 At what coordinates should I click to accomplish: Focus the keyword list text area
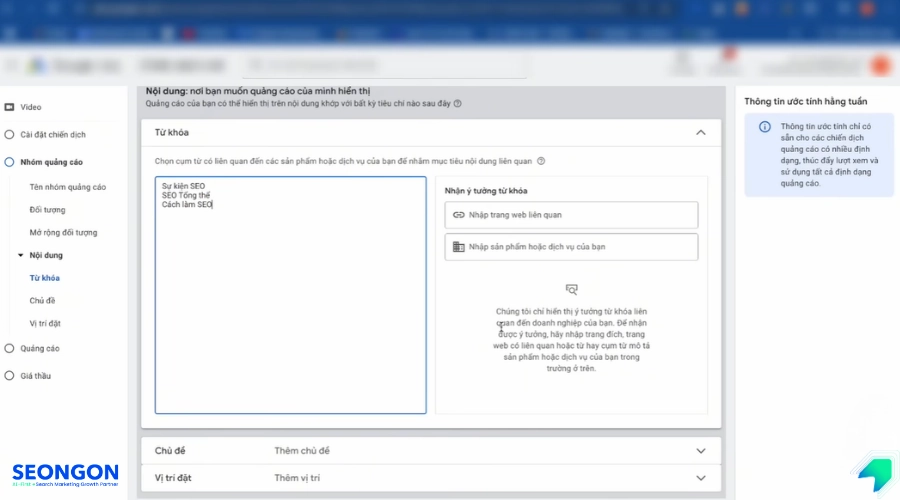290,295
